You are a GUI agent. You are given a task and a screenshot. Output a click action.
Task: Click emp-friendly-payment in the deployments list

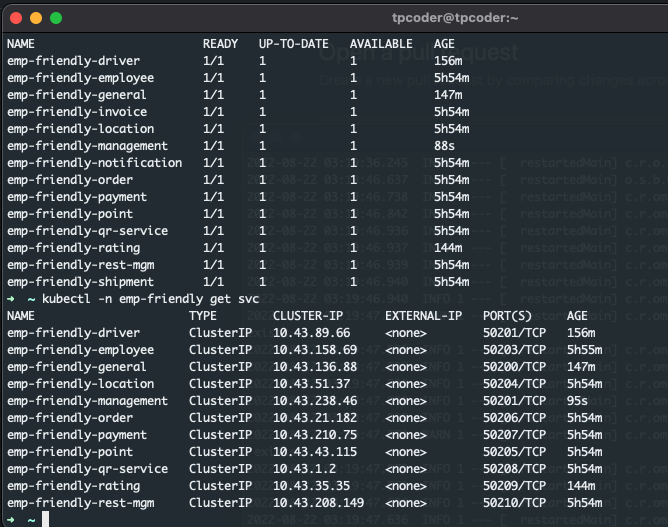[77, 197]
